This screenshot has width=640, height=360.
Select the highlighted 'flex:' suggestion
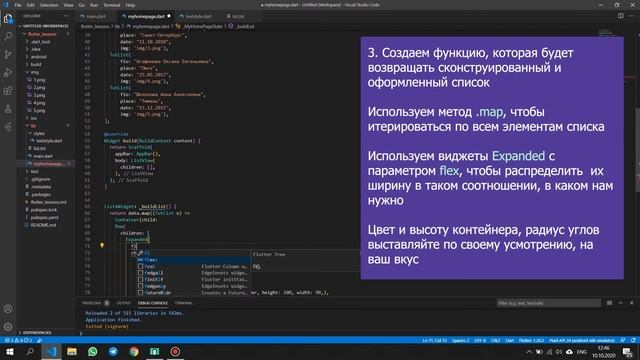193,260
